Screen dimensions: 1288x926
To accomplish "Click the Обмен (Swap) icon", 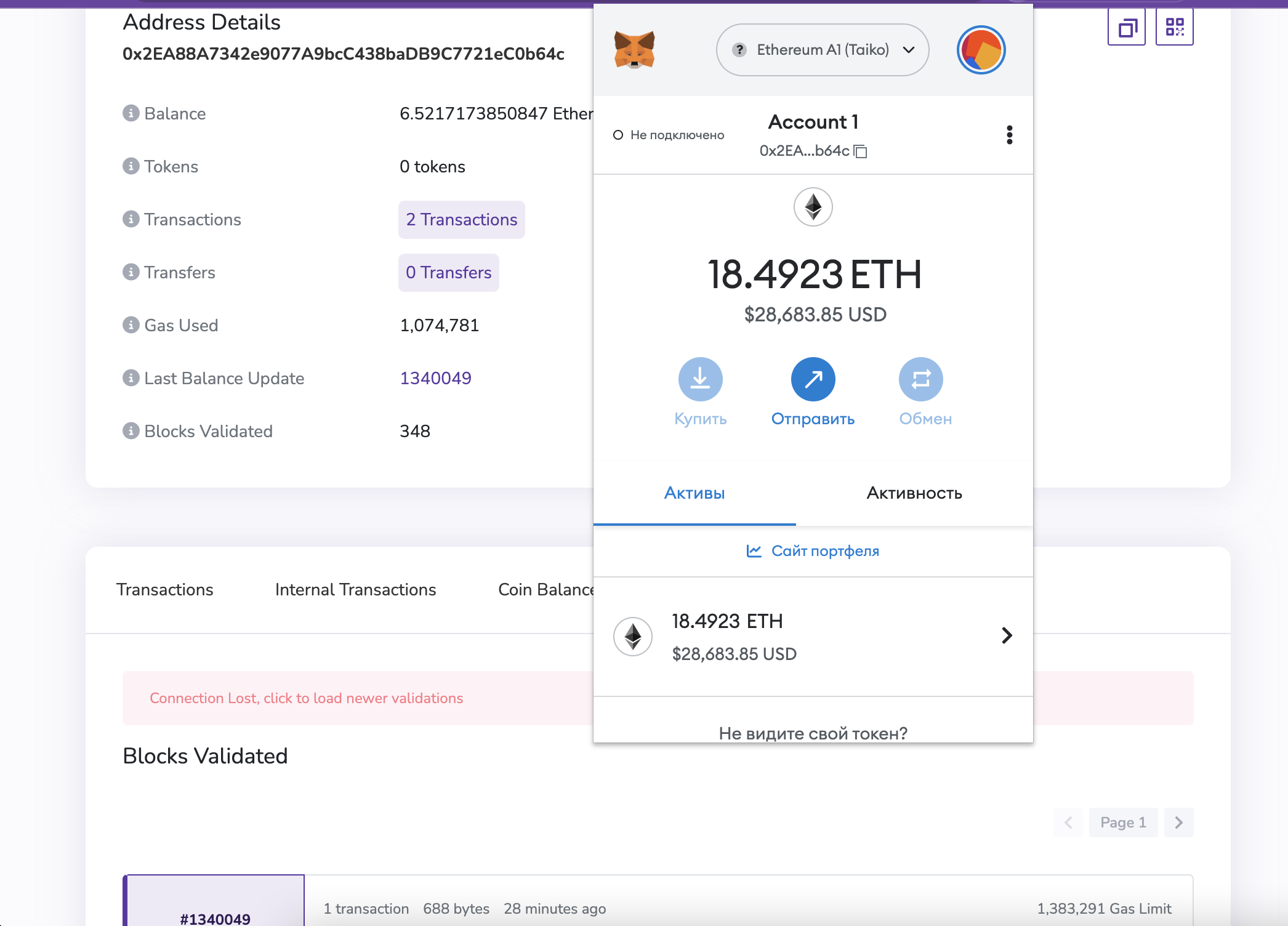I will pyautogui.click(x=920, y=379).
